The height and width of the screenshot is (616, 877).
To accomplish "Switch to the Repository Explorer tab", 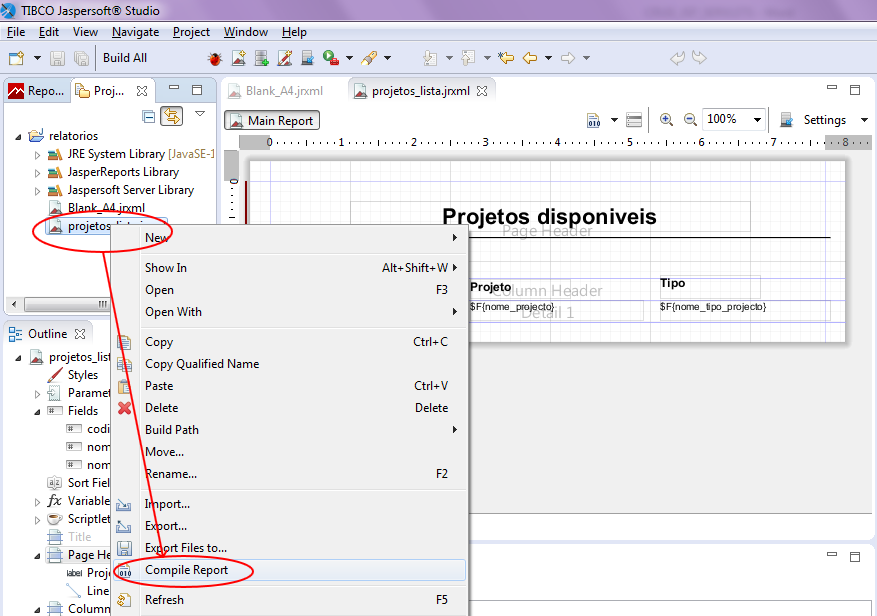I will tap(37, 91).
